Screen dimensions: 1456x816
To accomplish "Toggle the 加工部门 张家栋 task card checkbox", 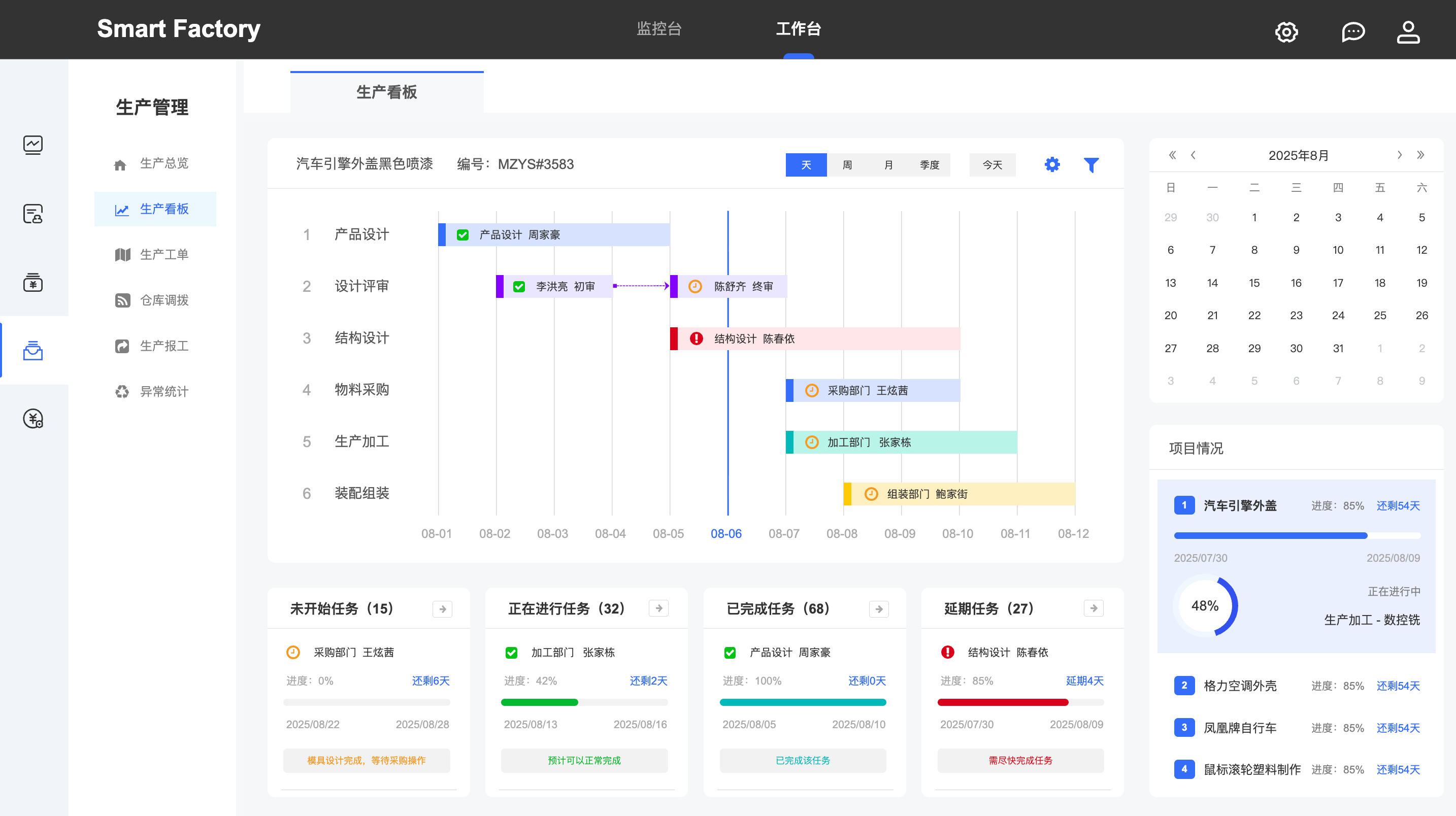I will (511, 653).
